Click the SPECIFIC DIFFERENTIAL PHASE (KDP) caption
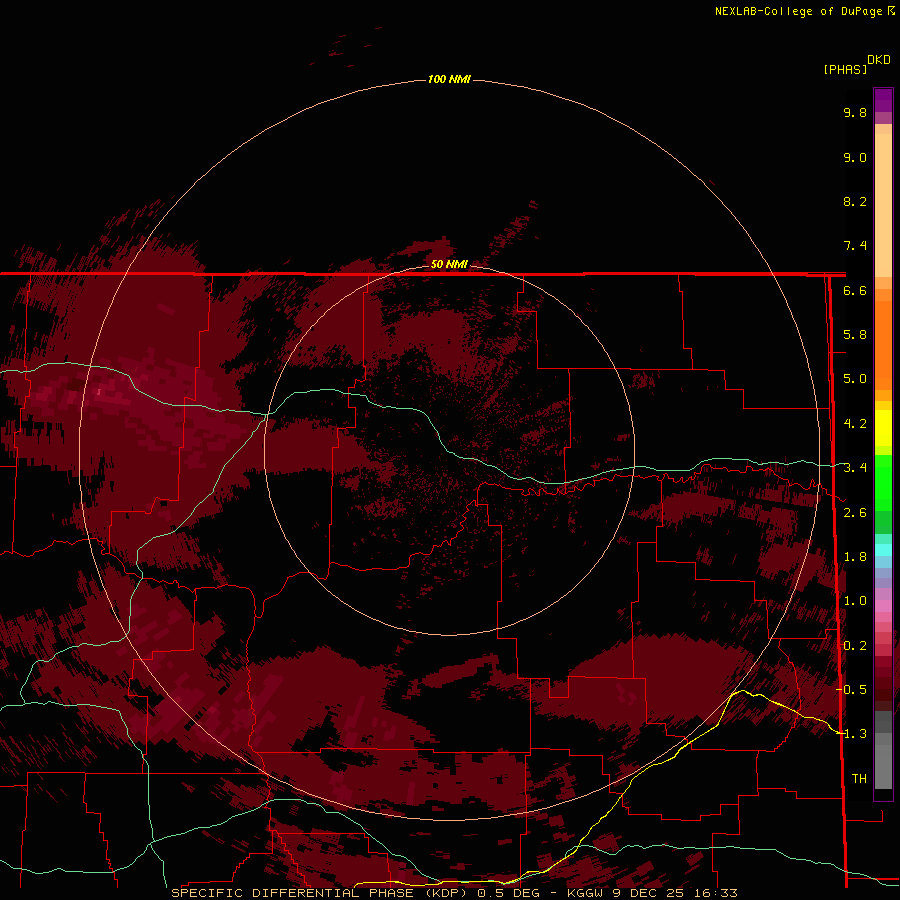This screenshot has width=900, height=900. tap(321, 893)
